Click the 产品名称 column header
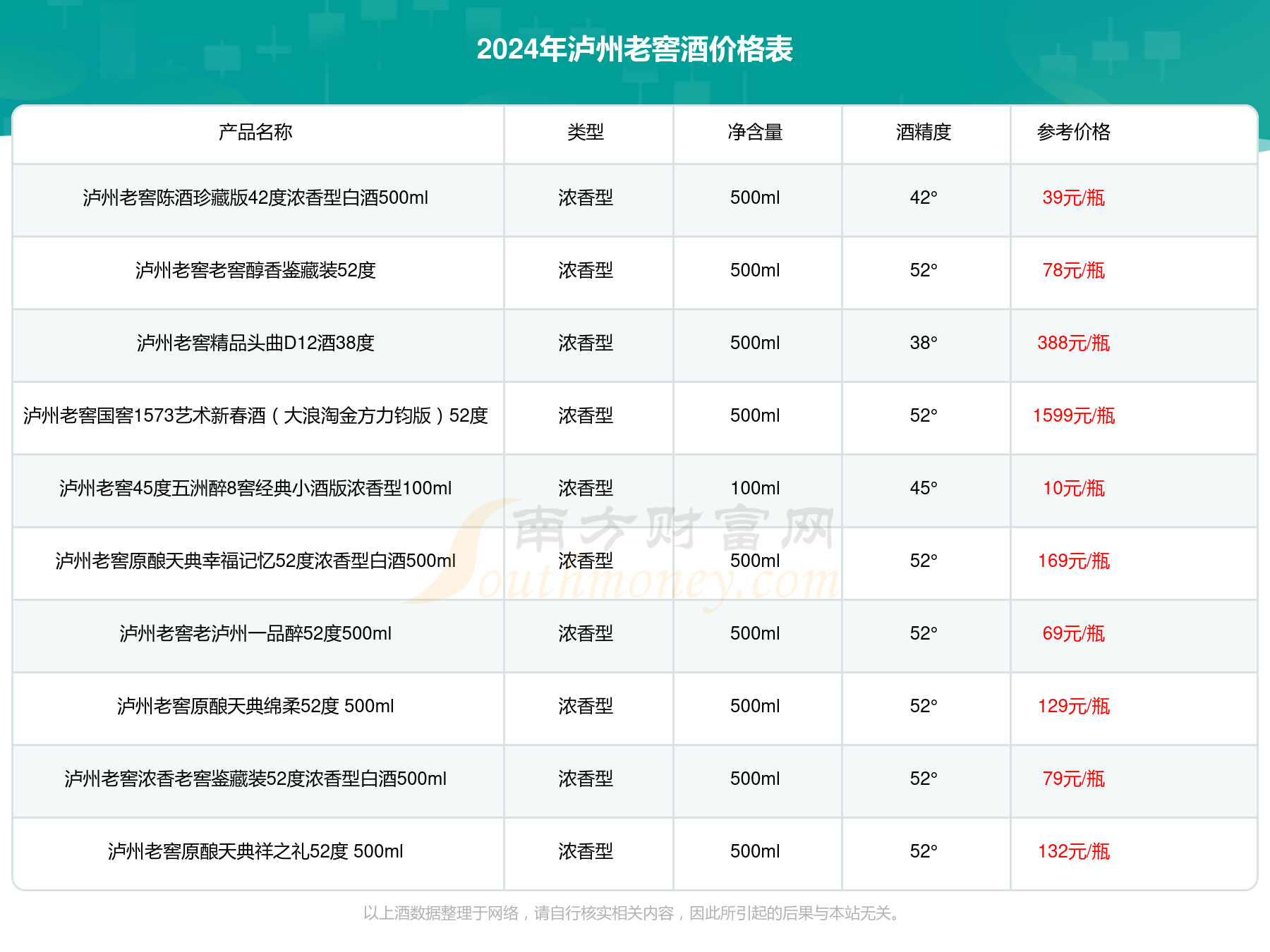This screenshot has width=1270, height=952. 255,132
